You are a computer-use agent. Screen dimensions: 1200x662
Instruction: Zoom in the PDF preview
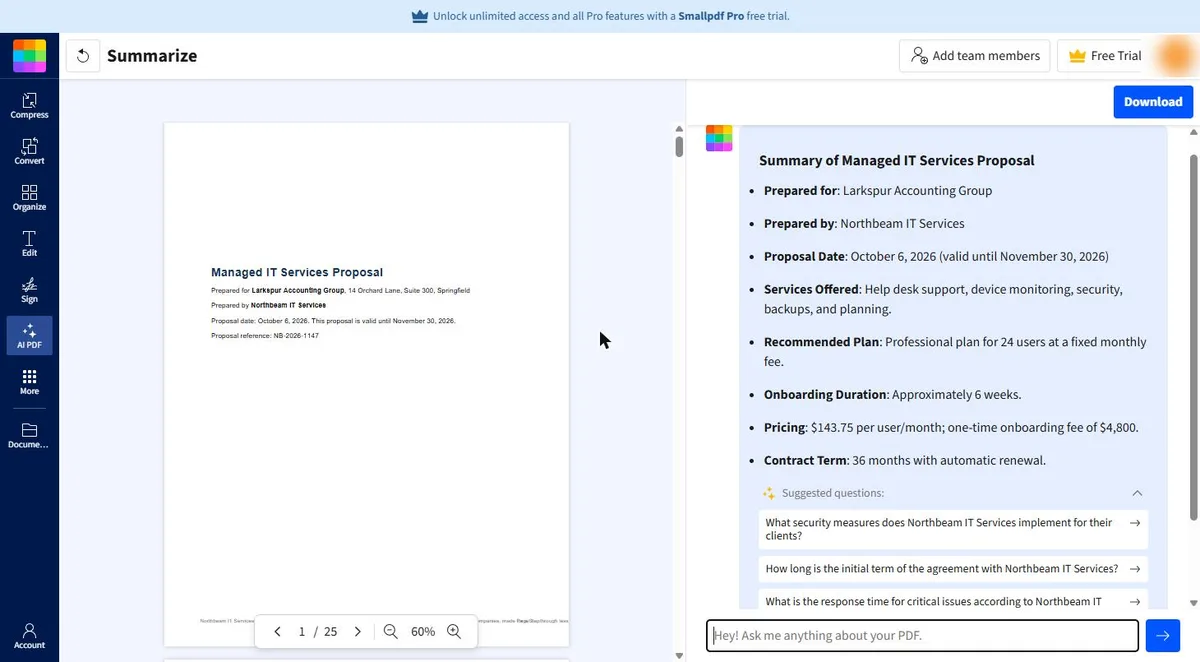click(x=454, y=632)
